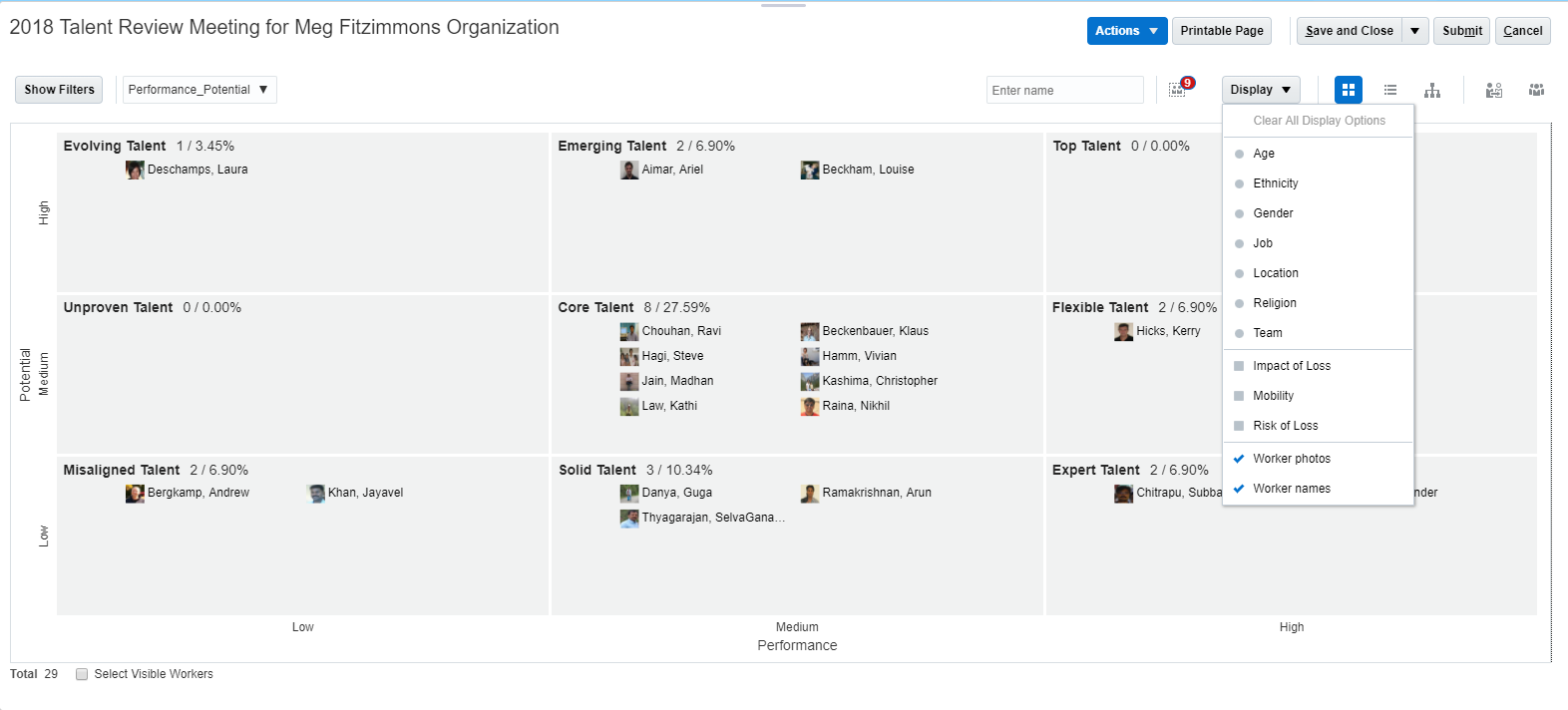1568x710 pixels.
Task: Click the succession plans icon
Action: [x=1494, y=90]
